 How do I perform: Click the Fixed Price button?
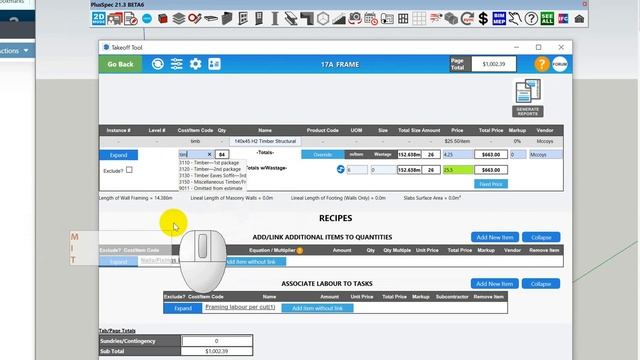tap(491, 184)
